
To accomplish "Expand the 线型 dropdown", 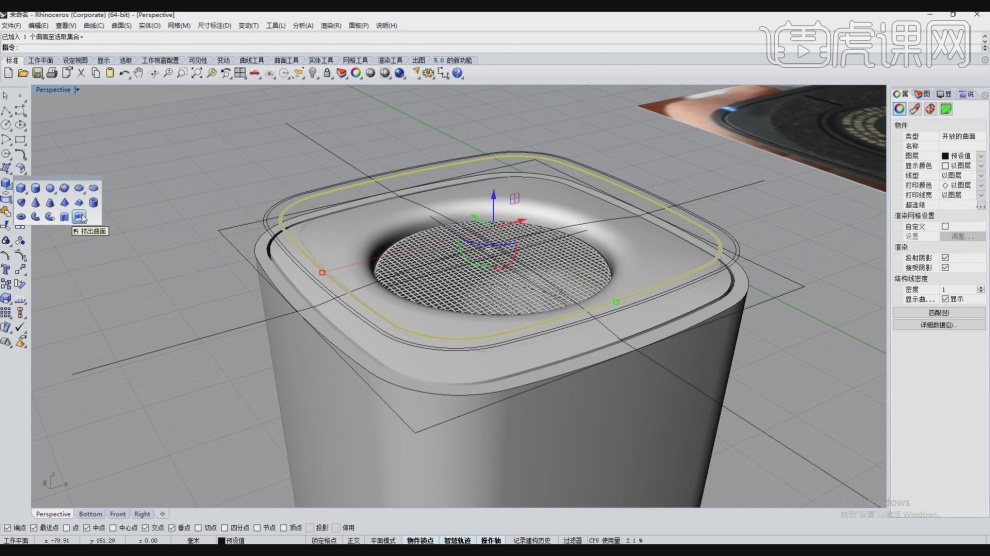I will coord(981,175).
